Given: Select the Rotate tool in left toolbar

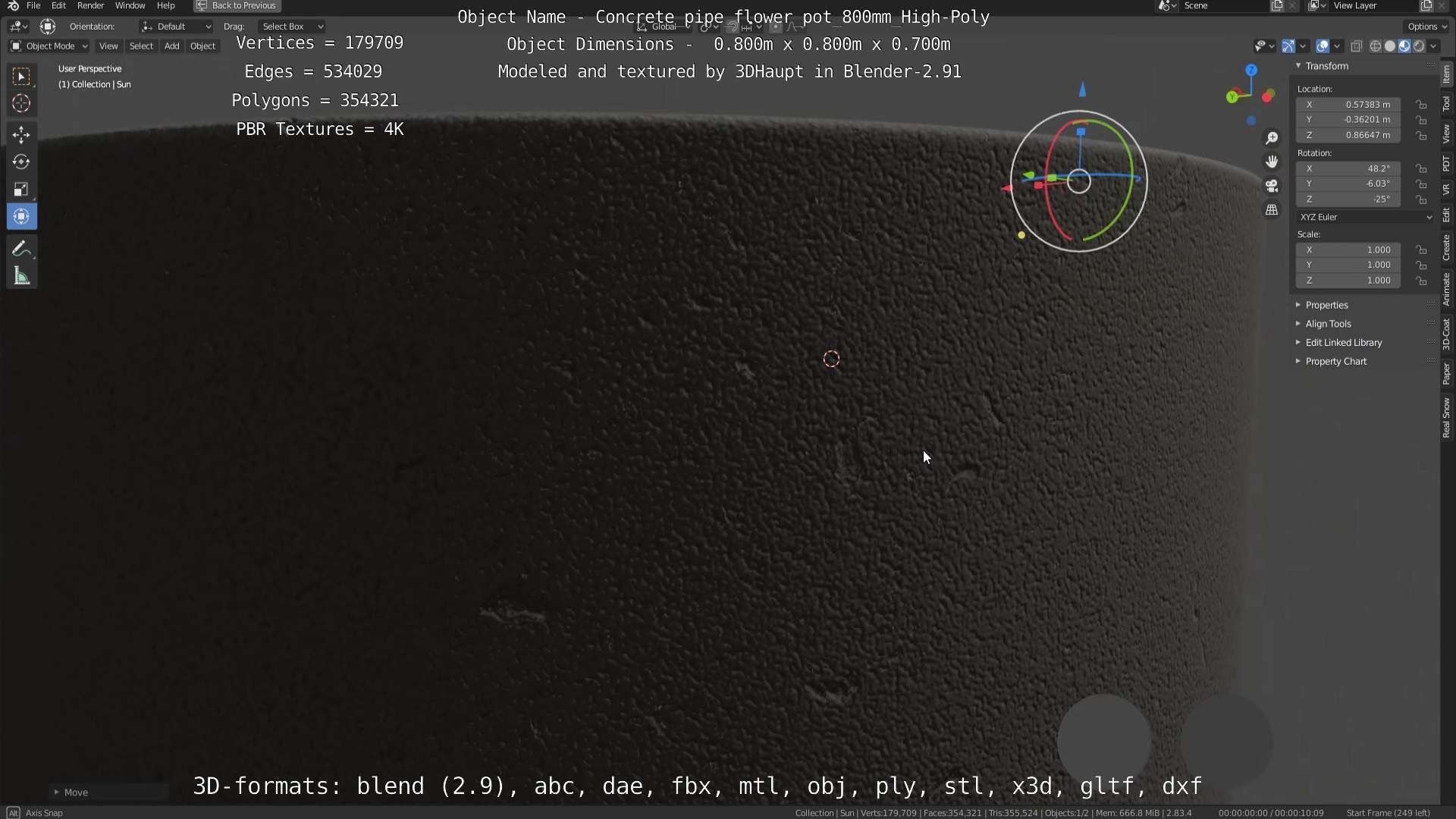Looking at the screenshot, I should pyautogui.click(x=21, y=162).
